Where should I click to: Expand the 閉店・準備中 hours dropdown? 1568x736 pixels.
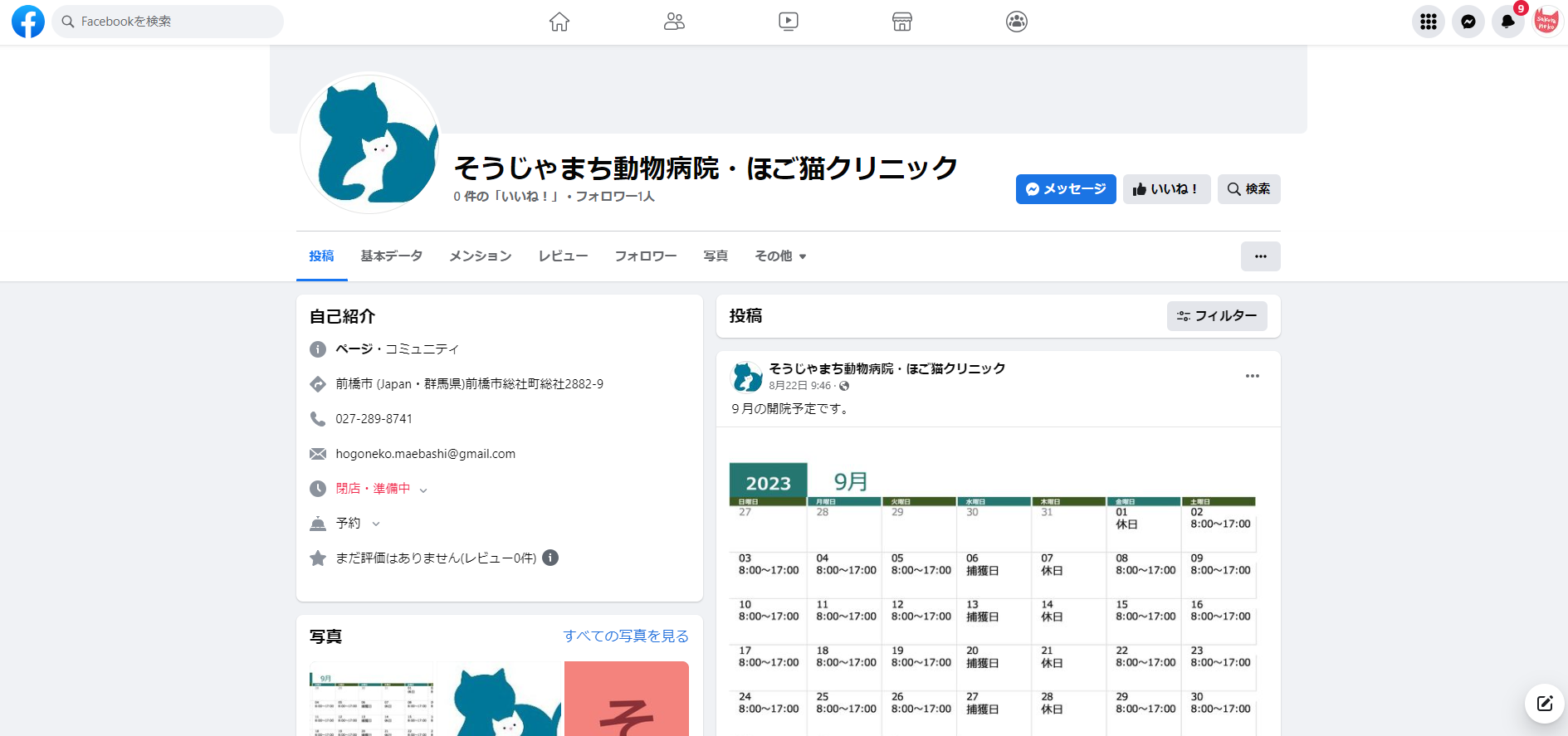(x=423, y=490)
